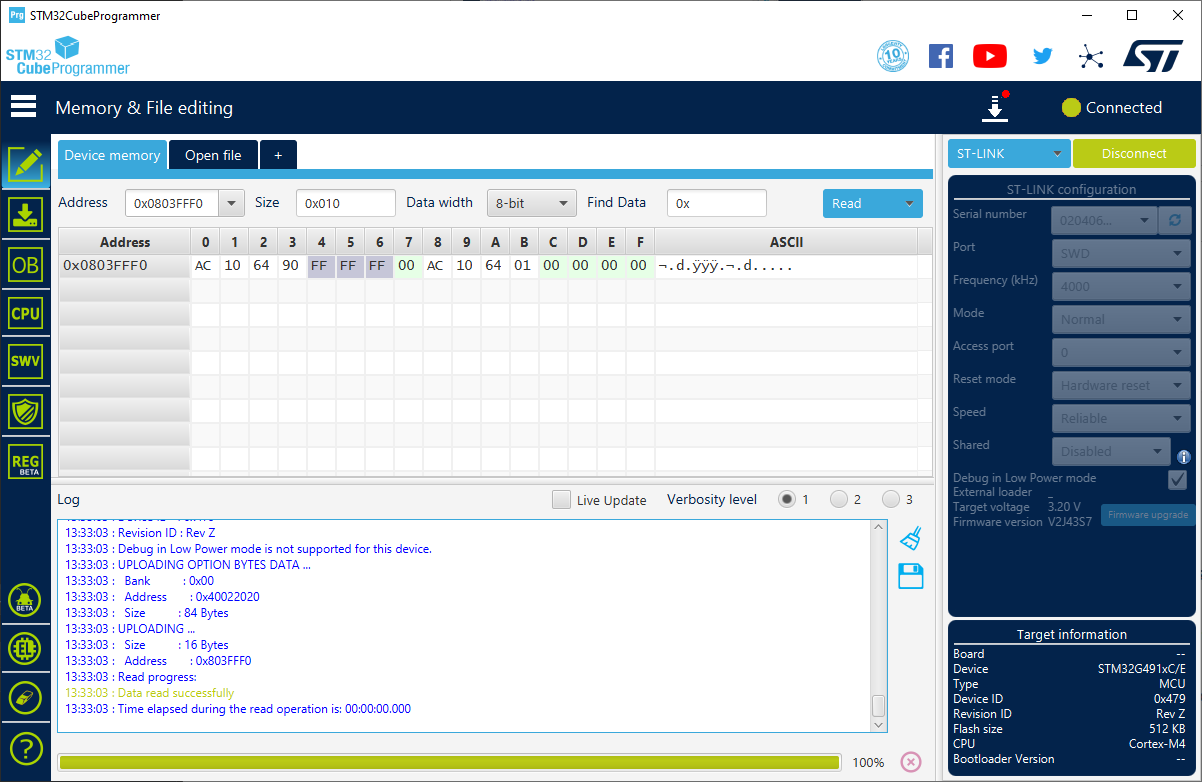Expand the Read mode dropdown arrow
1202x782 pixels.
908,203
